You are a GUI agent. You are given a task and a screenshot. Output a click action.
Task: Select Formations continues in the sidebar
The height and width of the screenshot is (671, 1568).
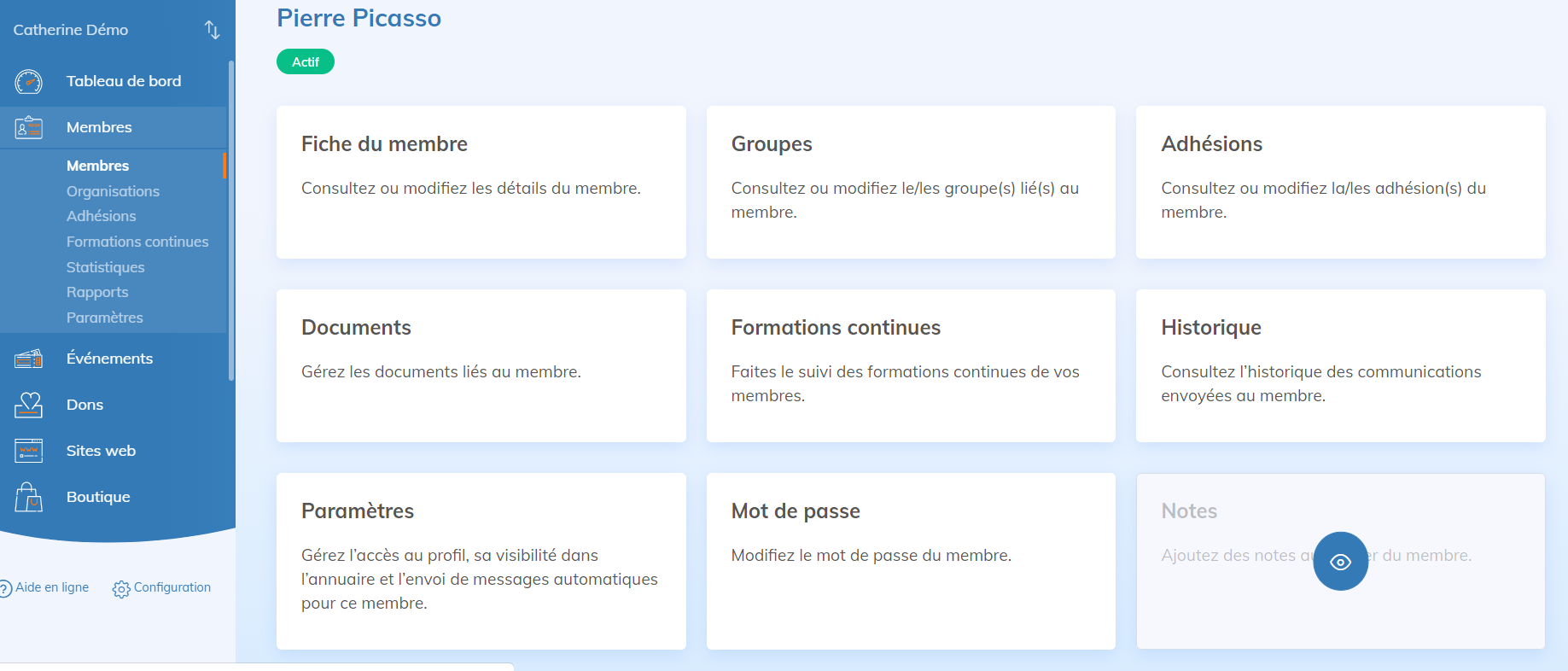click(137, 242)
